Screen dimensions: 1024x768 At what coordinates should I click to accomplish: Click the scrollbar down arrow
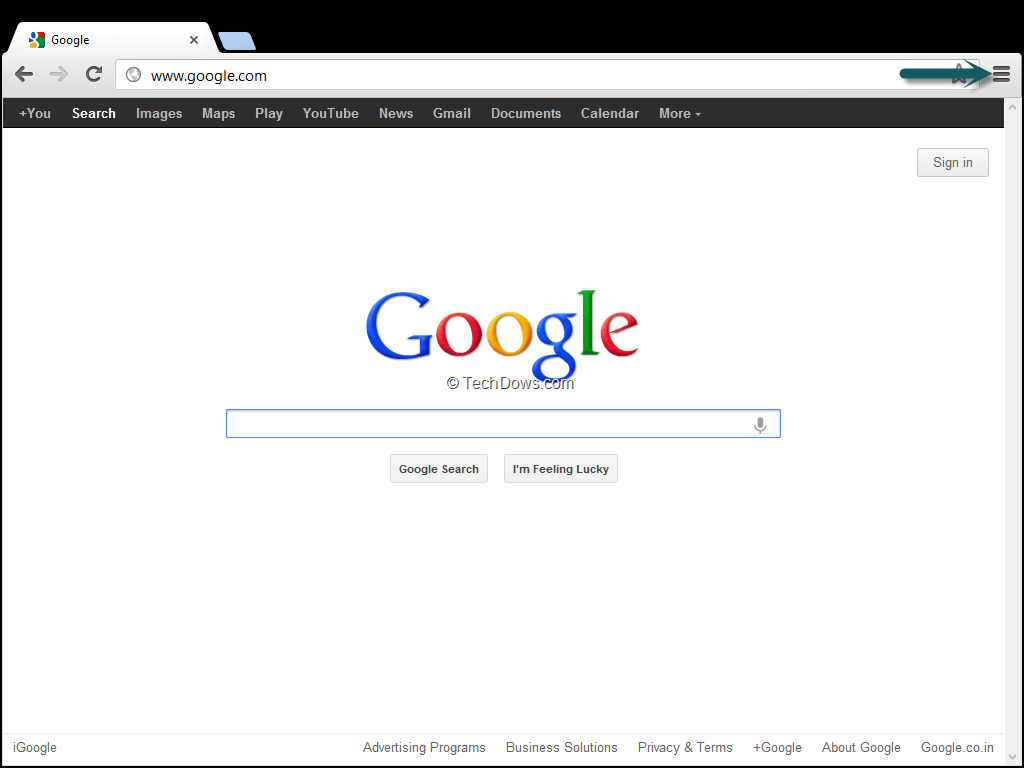[1013, 759]
